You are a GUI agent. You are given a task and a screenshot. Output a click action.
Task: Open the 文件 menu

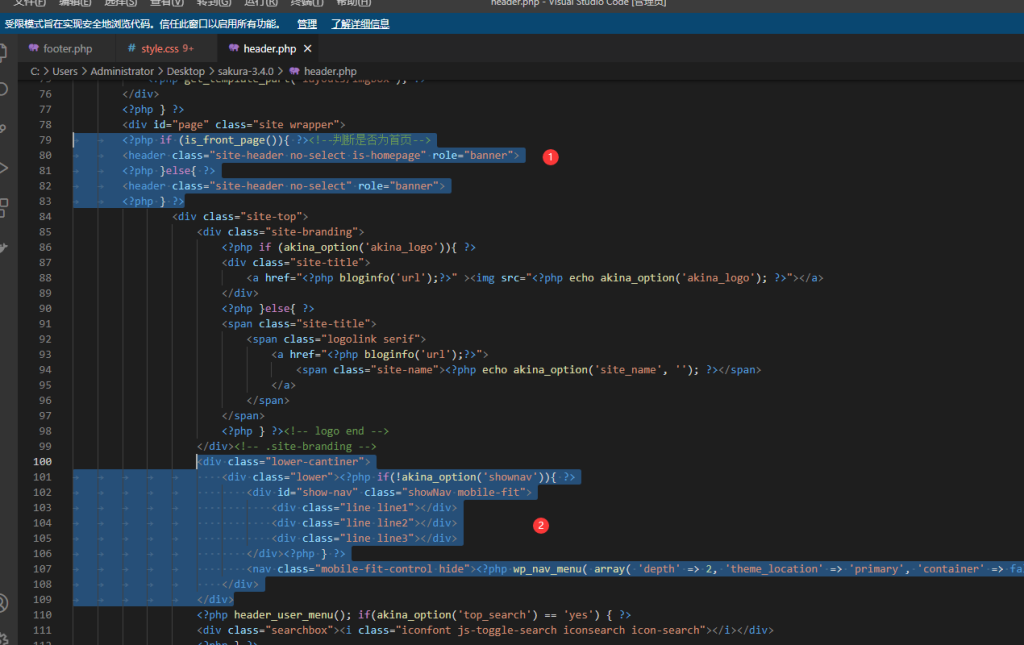click(29, 3)
